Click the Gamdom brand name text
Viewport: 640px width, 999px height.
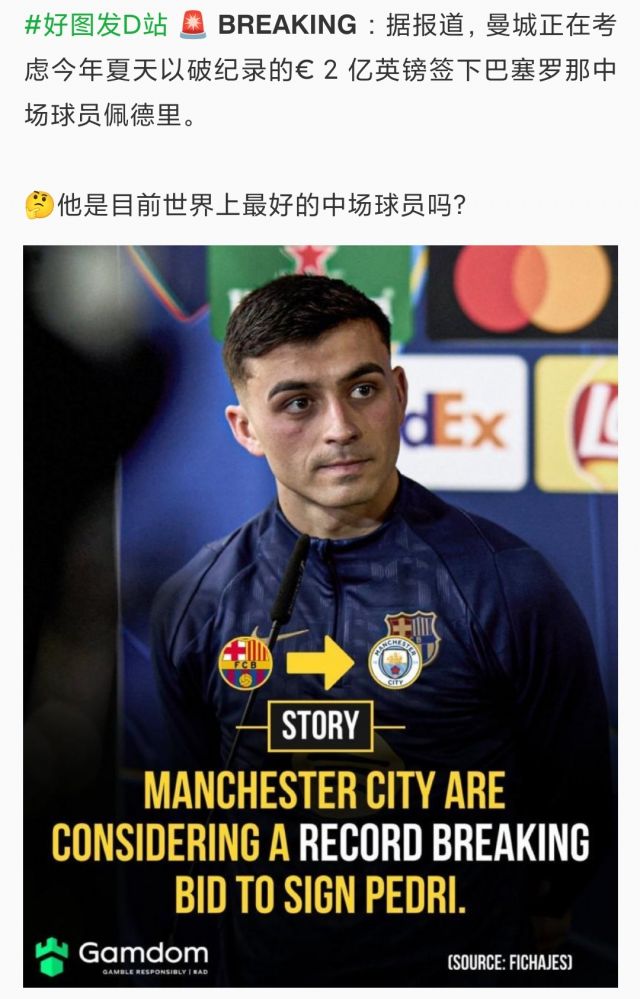tap(143, 953)
